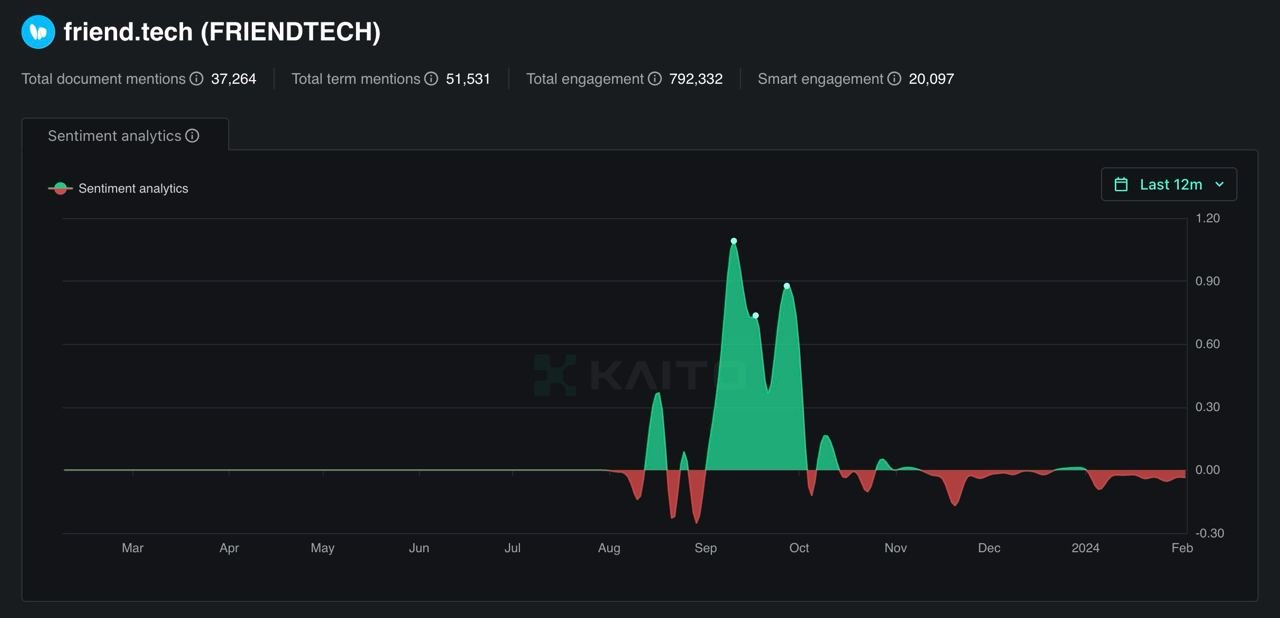Click the friend.tech logo icon
This screenshot has height=618, width=1280.
click(x=38, y=32)
